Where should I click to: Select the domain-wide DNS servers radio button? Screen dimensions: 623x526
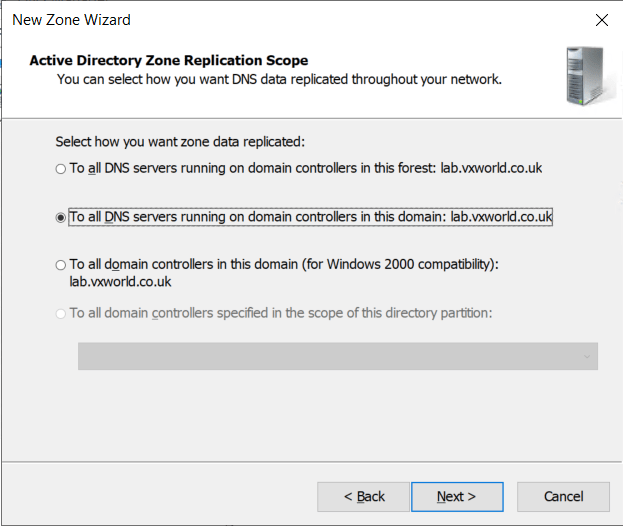pyautogui.click(x=61, y=217)
